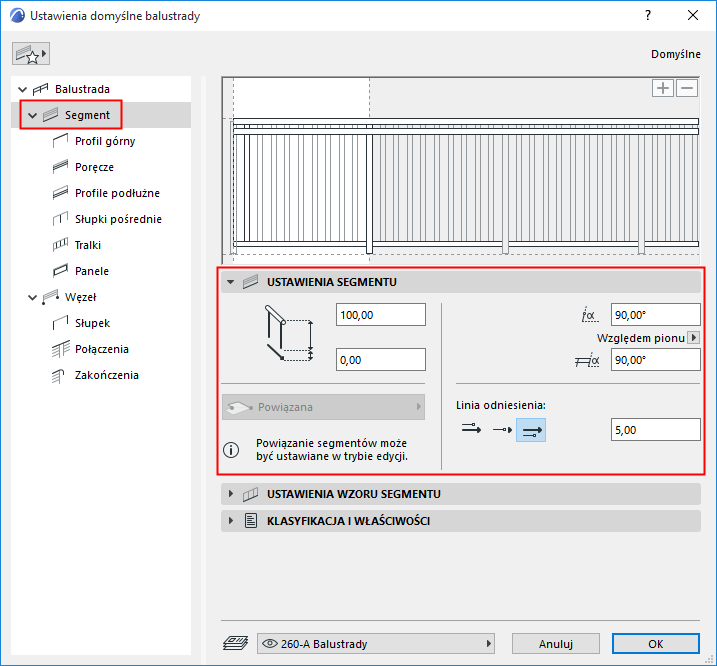This screenshot has width=717, height=666.
Task: Collapse the Segment tree node
Action: coord(32,115)
